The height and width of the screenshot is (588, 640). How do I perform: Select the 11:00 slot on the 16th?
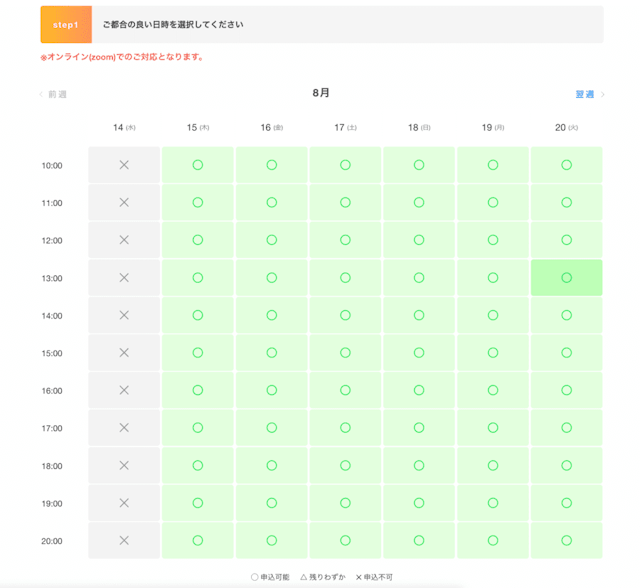pyautogui.click(x=271, y=202)
